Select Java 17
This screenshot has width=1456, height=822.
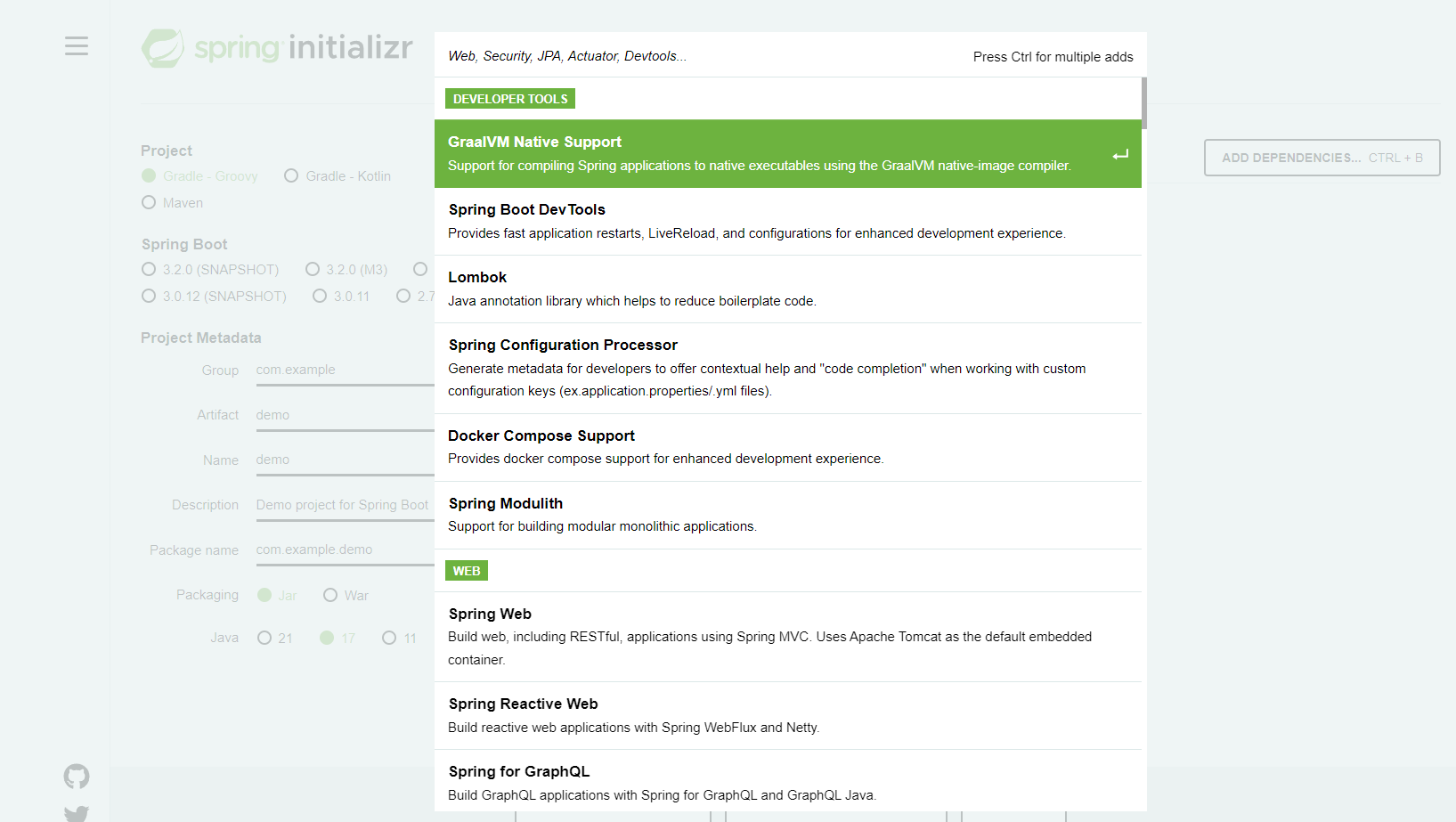tap(338, 639)
